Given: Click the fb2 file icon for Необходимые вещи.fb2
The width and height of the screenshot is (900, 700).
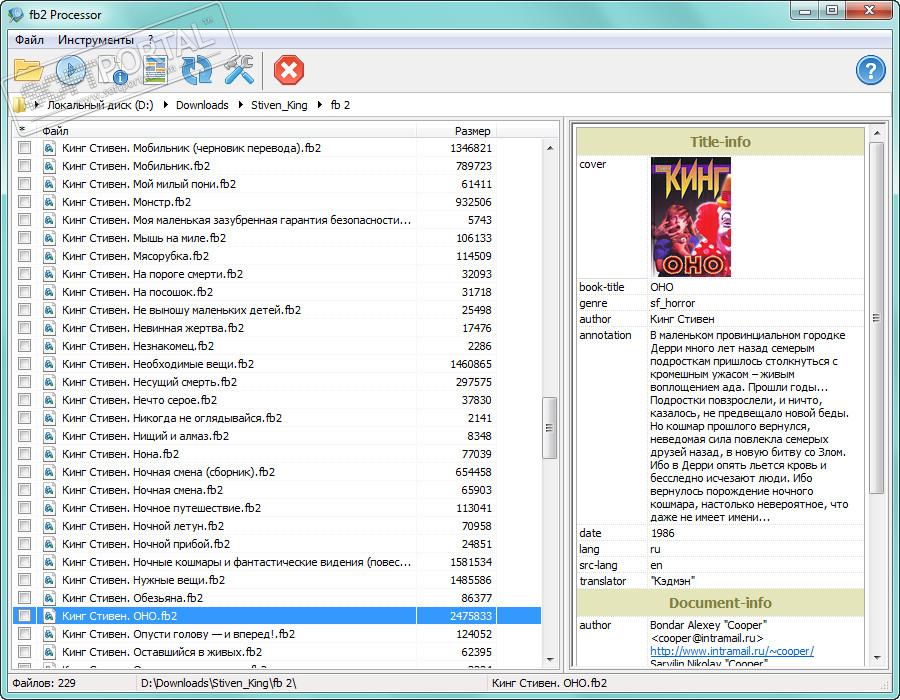Looking at the screenshot, I should [x=49, y=364].
